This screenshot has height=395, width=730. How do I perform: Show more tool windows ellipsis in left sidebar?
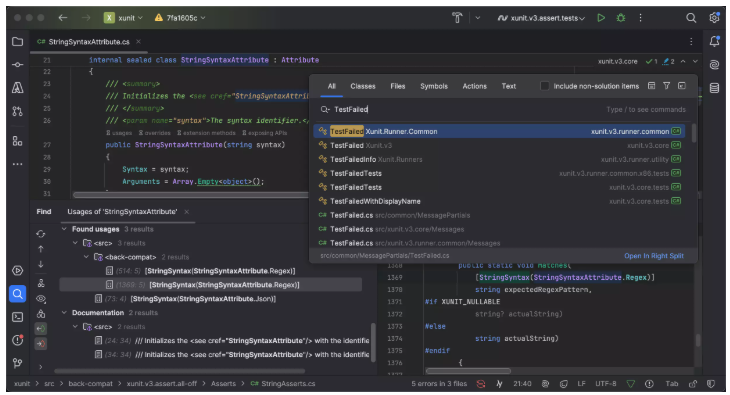click(17, 164)
